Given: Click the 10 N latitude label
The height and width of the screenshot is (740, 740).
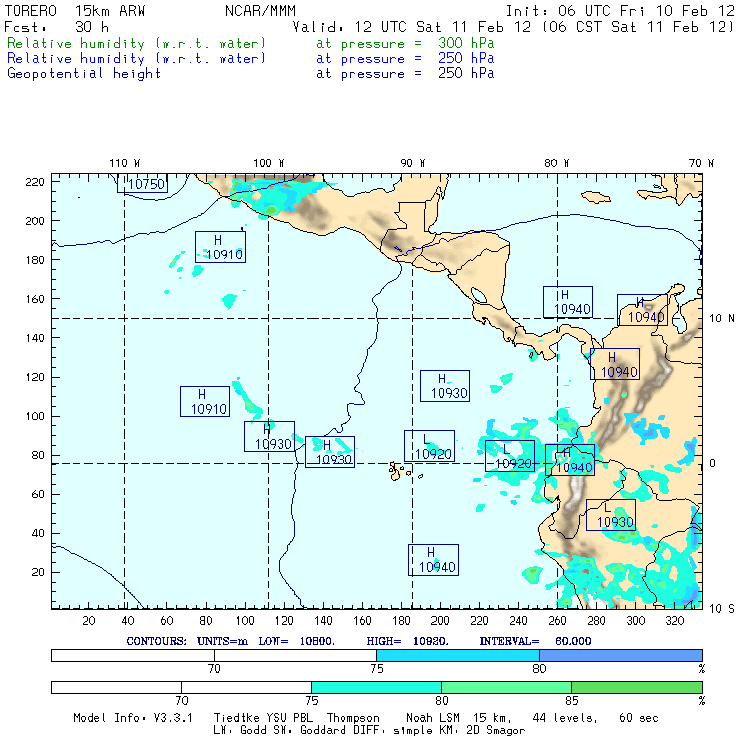Looking at the screenshot, I should click(x=722, y=318).
